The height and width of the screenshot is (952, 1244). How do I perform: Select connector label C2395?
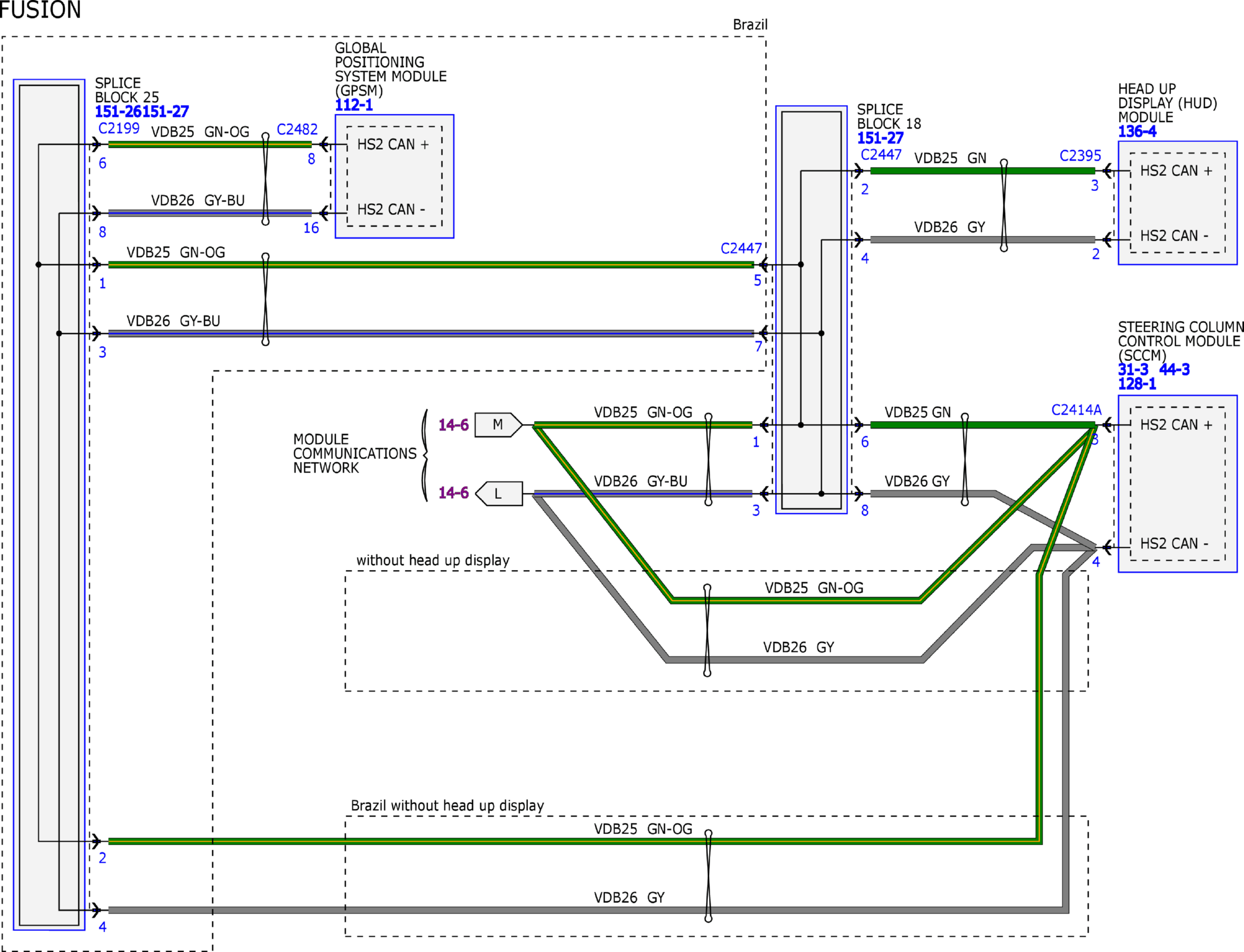pos(1080,156)
